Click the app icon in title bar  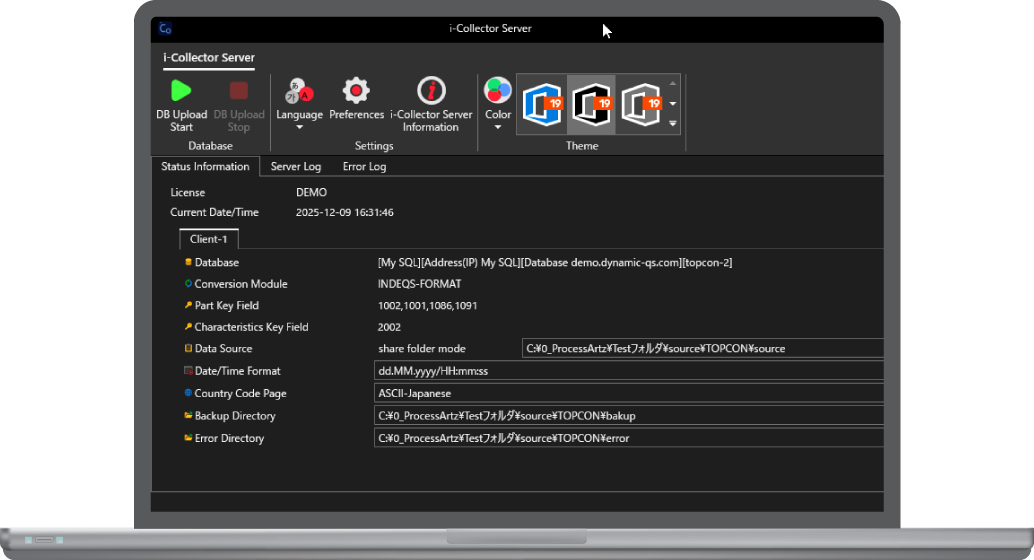166,29
